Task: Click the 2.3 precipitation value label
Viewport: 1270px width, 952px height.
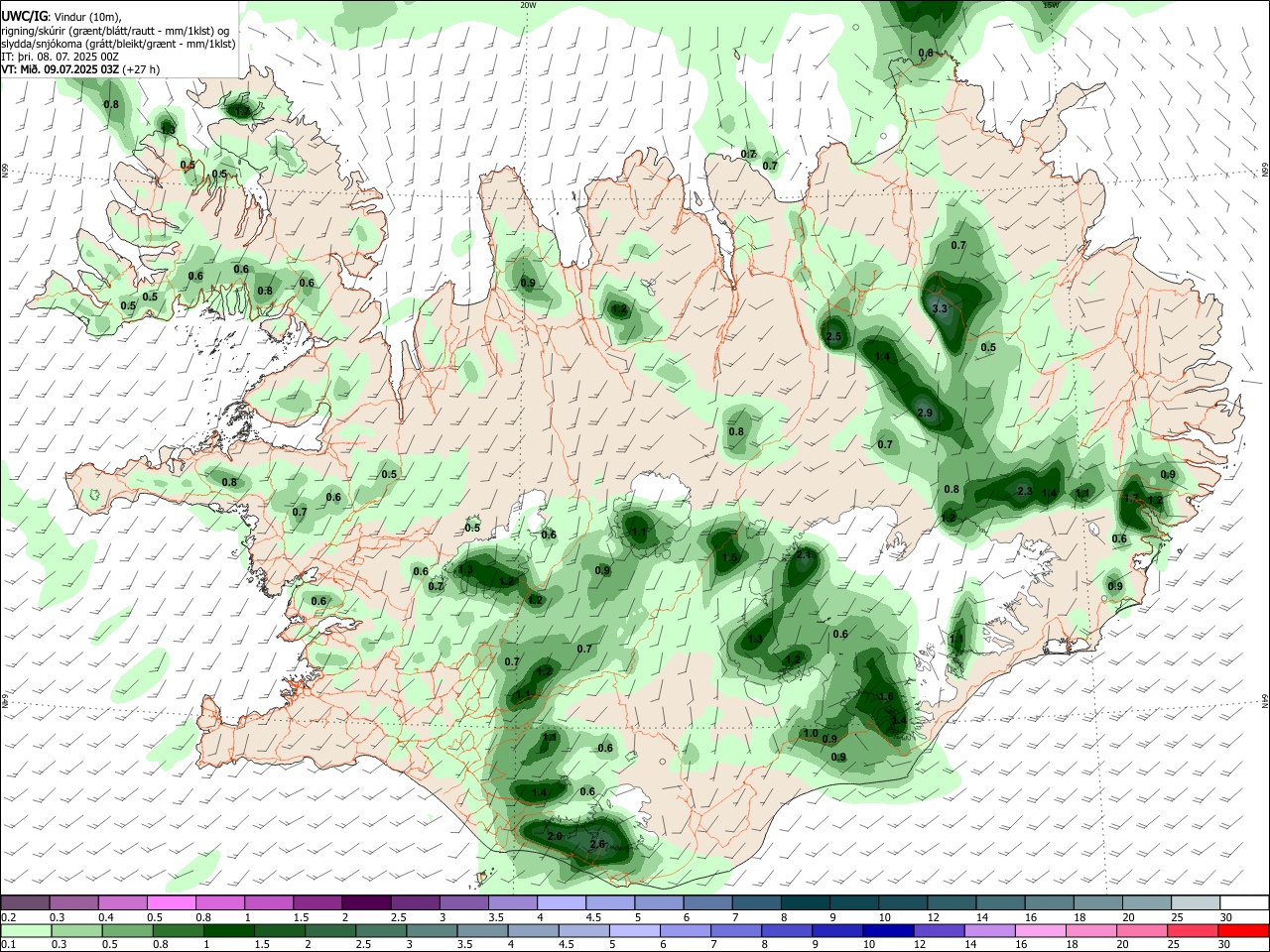Action: coord(1026,491)
